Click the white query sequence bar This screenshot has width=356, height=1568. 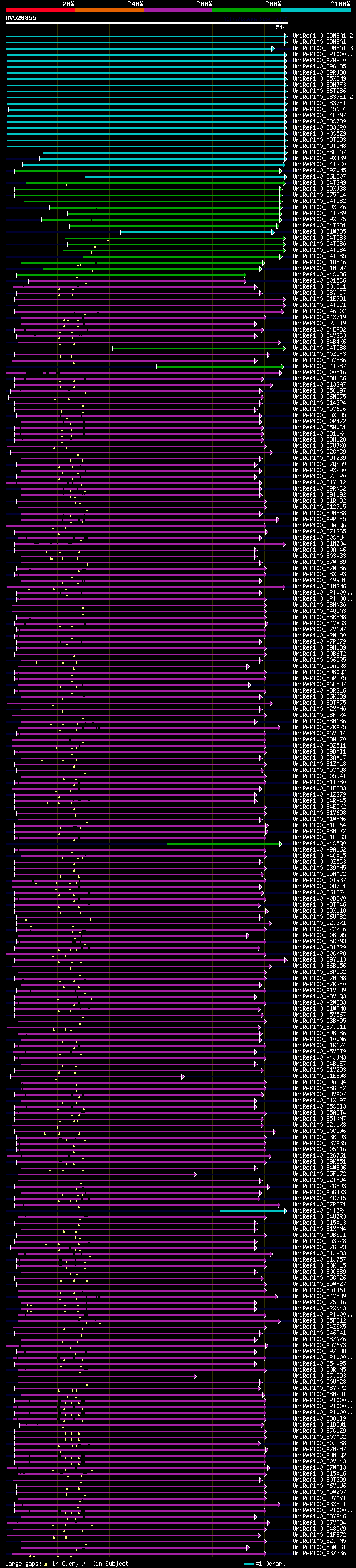(147, 23)
